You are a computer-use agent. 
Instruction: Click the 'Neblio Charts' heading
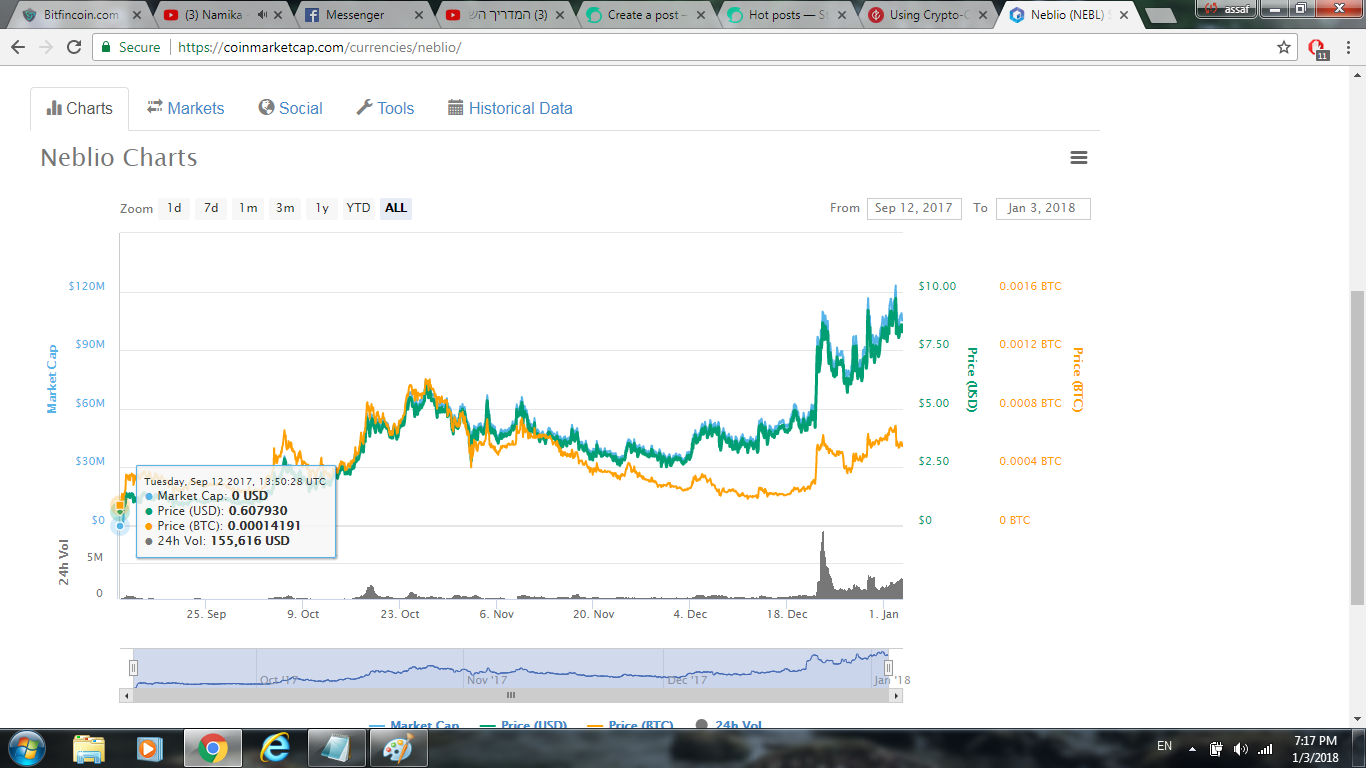click(x=119, y=158)
